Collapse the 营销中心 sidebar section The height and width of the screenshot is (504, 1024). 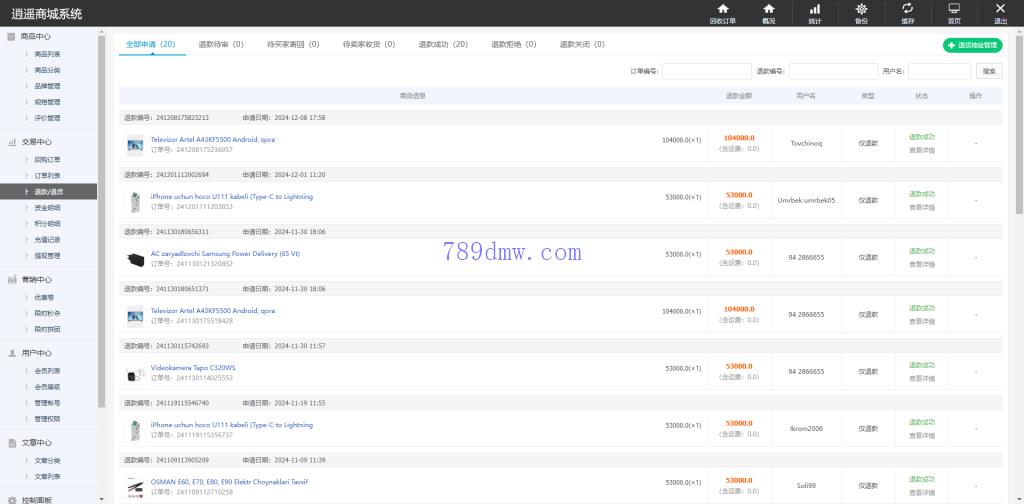click(36, 280)
